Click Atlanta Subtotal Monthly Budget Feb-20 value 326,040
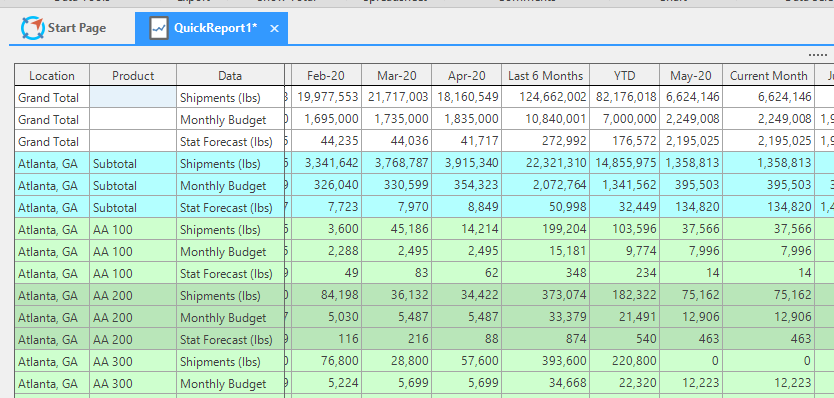 [x=326, y=185]
